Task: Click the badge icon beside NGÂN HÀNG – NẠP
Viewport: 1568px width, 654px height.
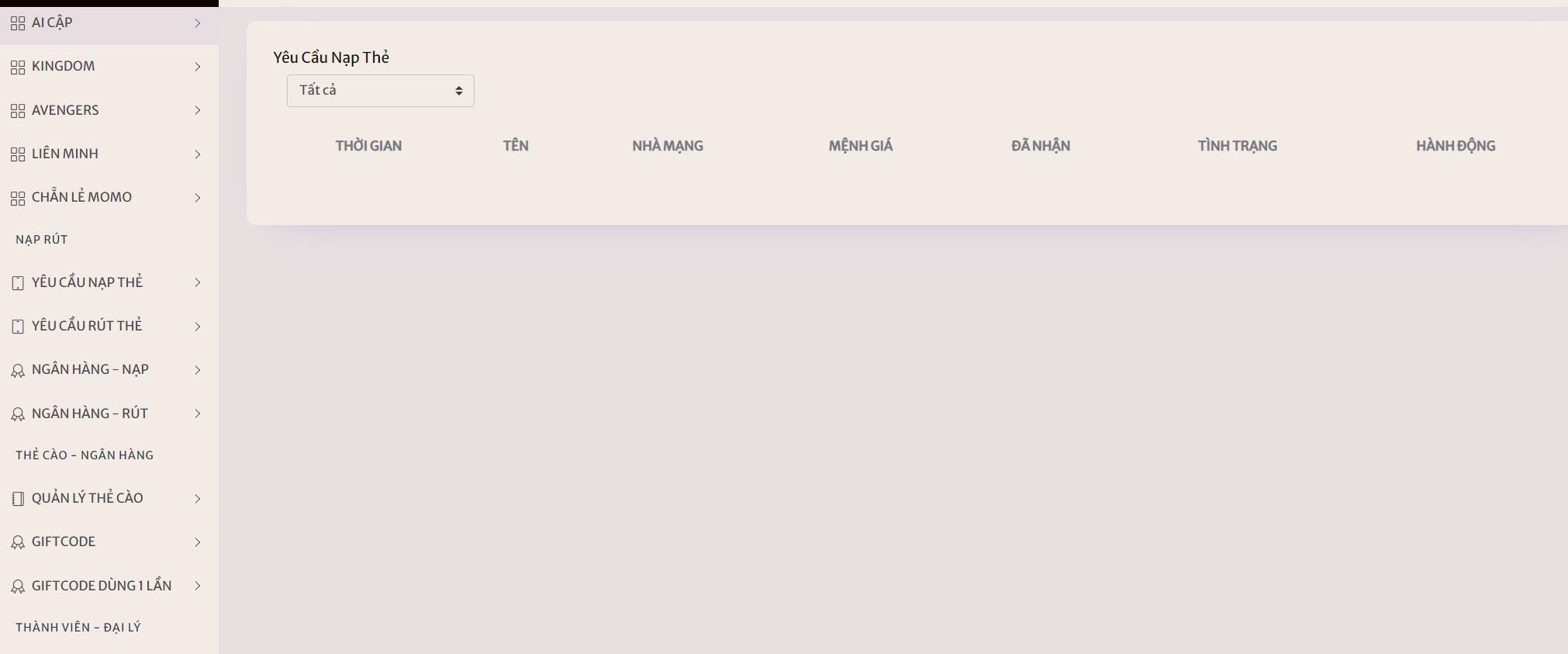Action: [x=18, y=371]
